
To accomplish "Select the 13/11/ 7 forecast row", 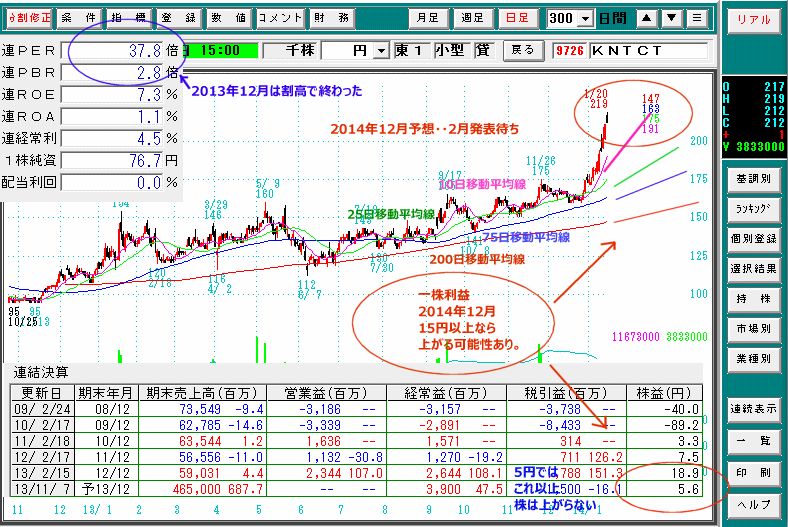I will (x=356, y=489).
